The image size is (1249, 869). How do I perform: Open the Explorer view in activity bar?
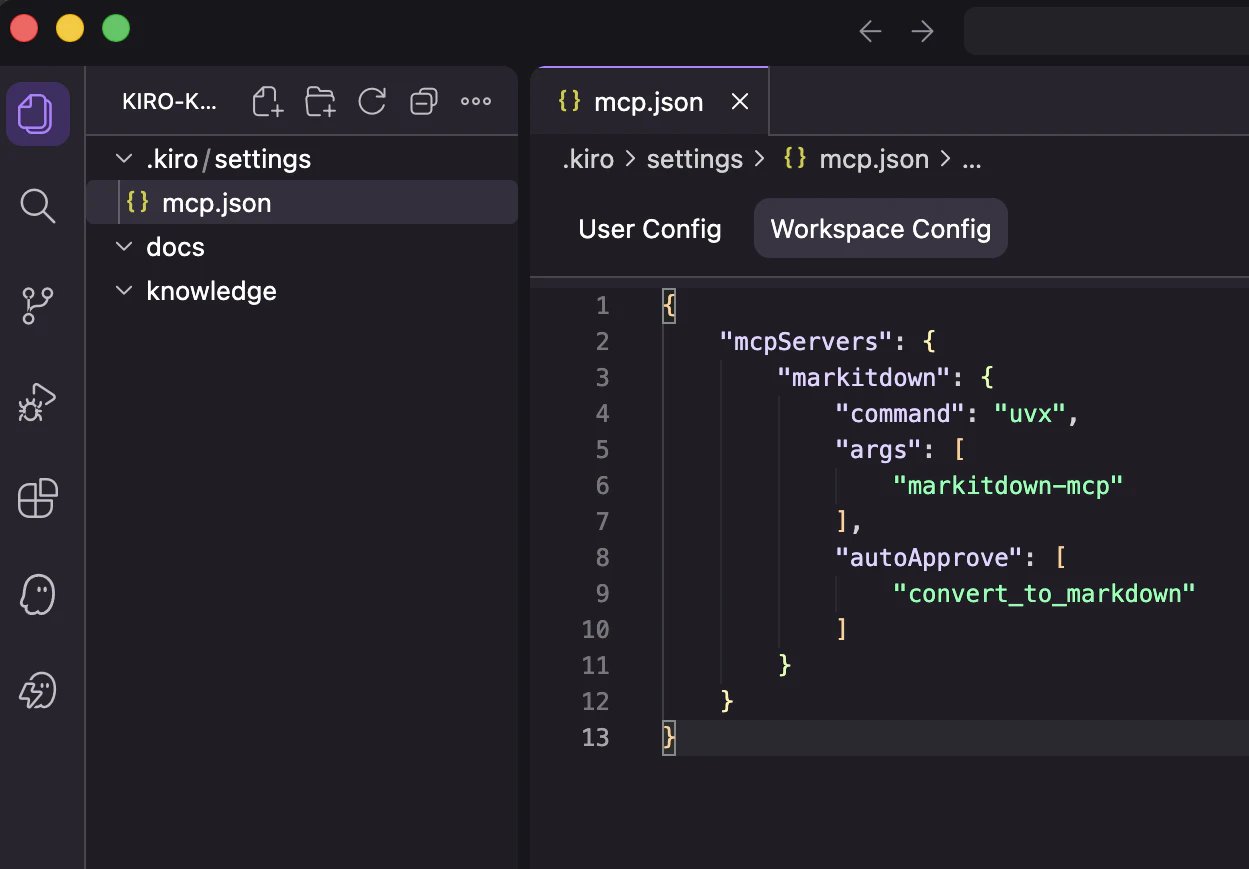point(38,113)
